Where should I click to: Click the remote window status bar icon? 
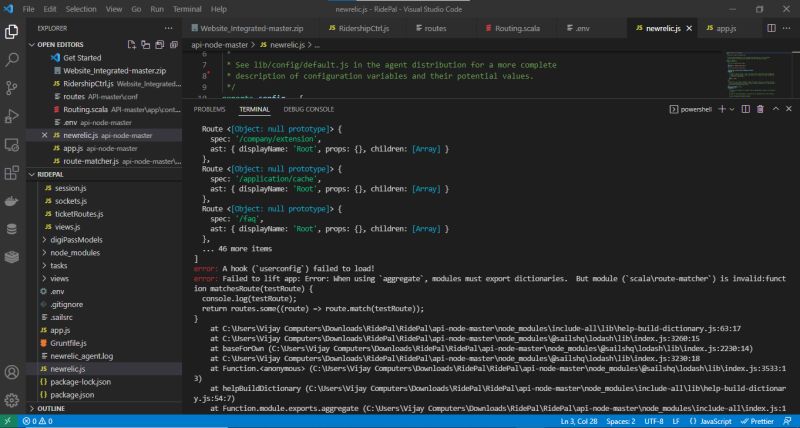point(8,421)
